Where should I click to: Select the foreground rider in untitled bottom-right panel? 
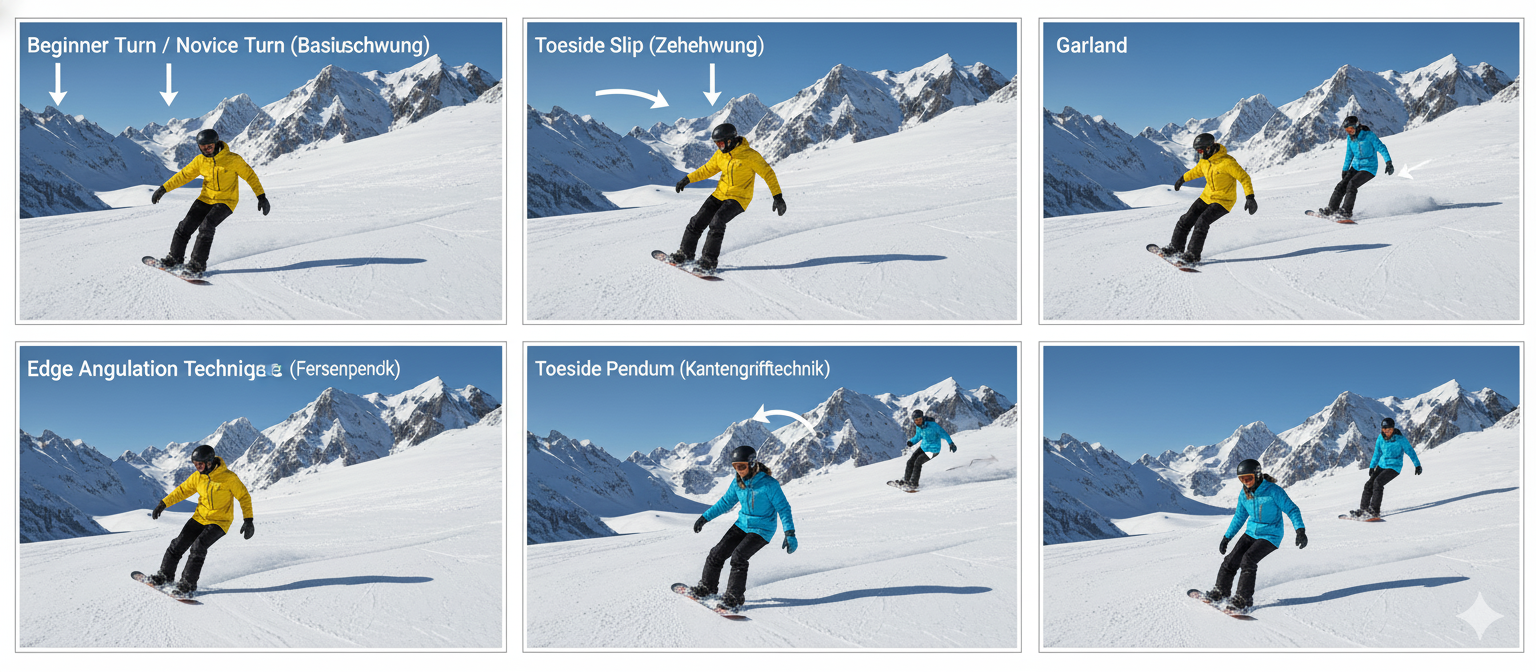(1251, 538)
